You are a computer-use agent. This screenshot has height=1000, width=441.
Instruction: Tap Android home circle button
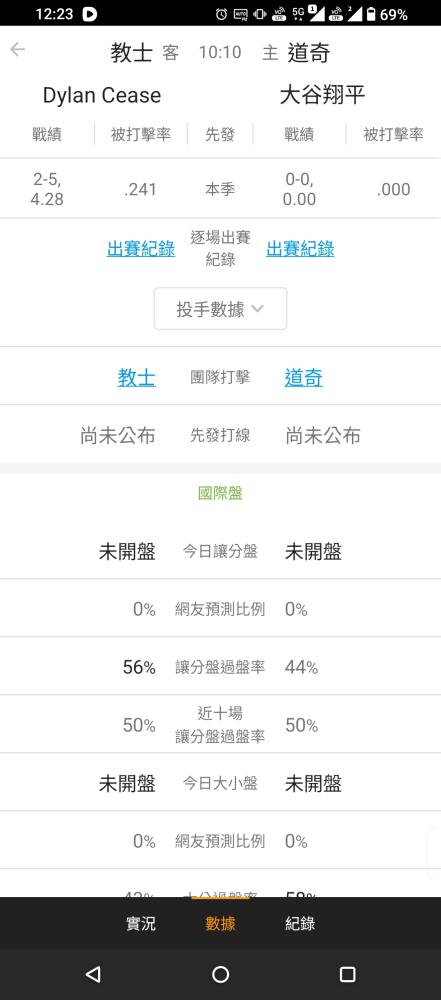[220, 974]
